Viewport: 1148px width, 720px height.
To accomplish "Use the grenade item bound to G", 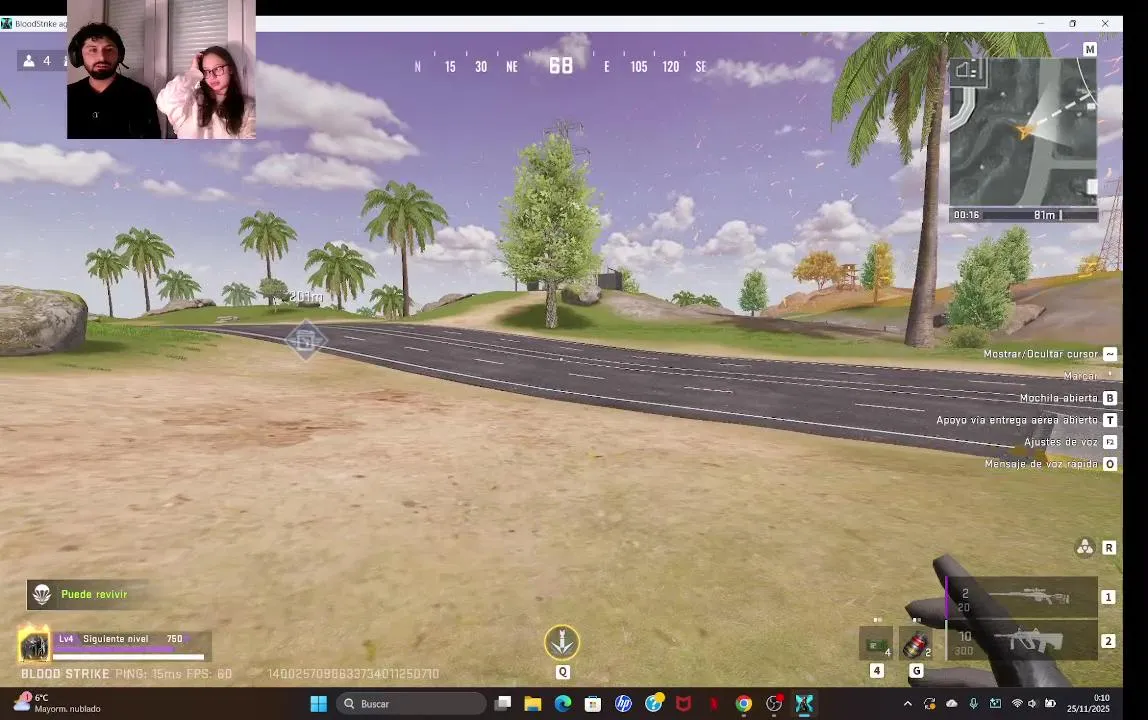I will tap(915, 644).
